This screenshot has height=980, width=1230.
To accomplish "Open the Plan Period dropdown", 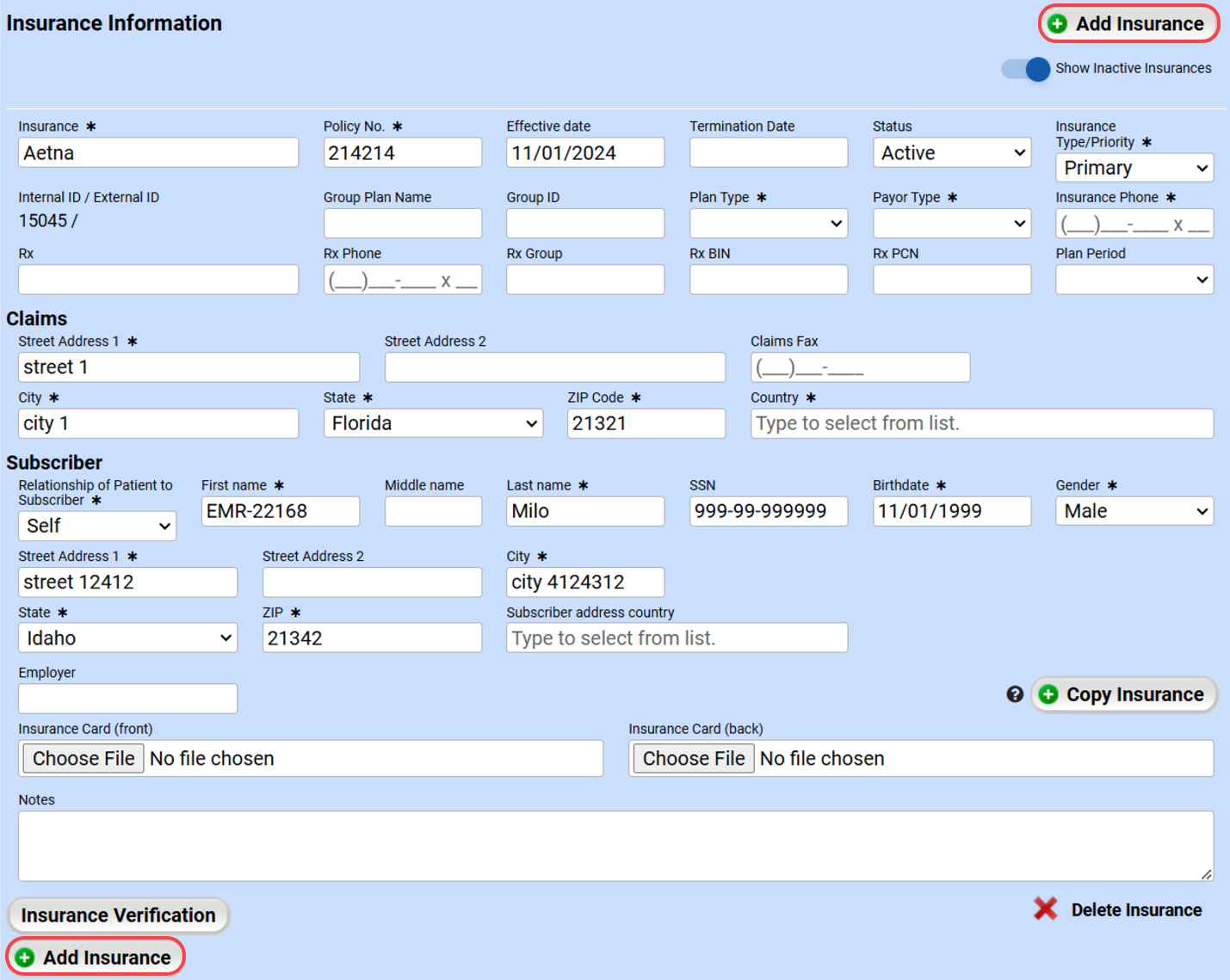I will tap(1134, 280).
